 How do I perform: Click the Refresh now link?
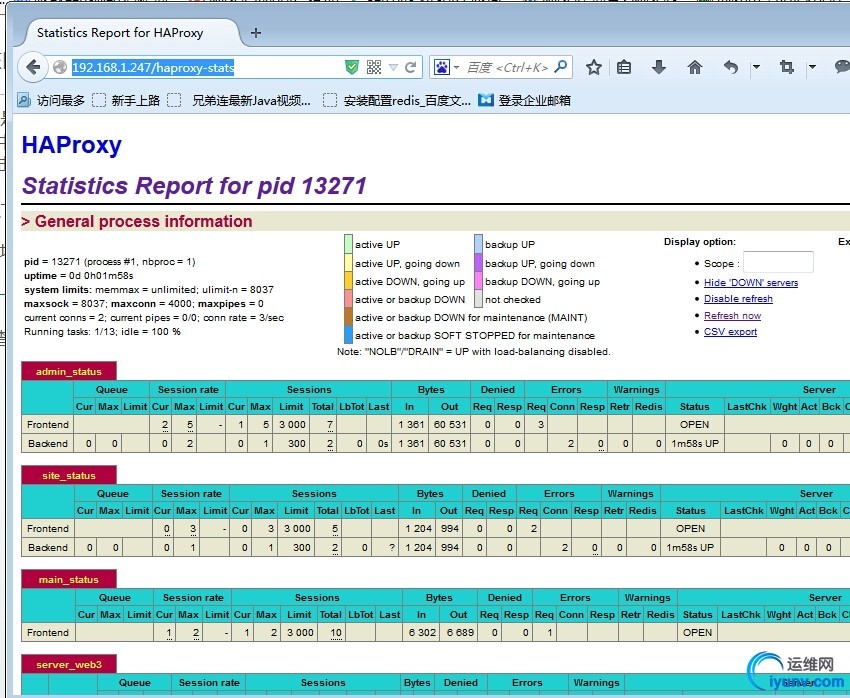[732, 315]
